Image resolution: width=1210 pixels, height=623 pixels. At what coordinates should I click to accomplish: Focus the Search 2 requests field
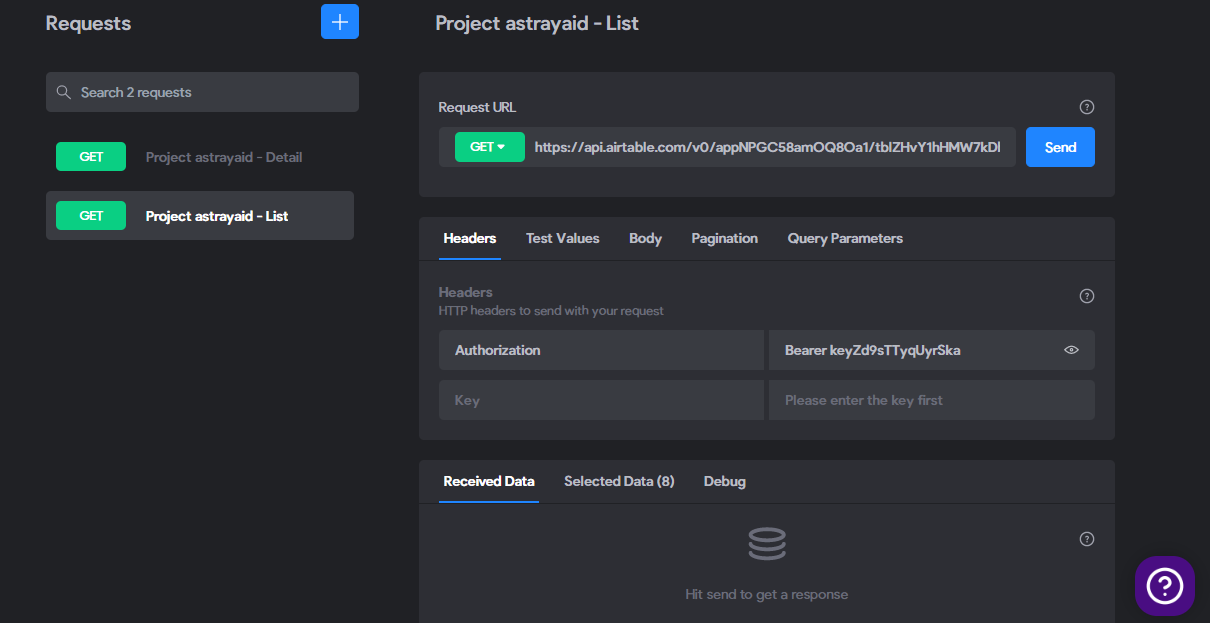[202, 92]
